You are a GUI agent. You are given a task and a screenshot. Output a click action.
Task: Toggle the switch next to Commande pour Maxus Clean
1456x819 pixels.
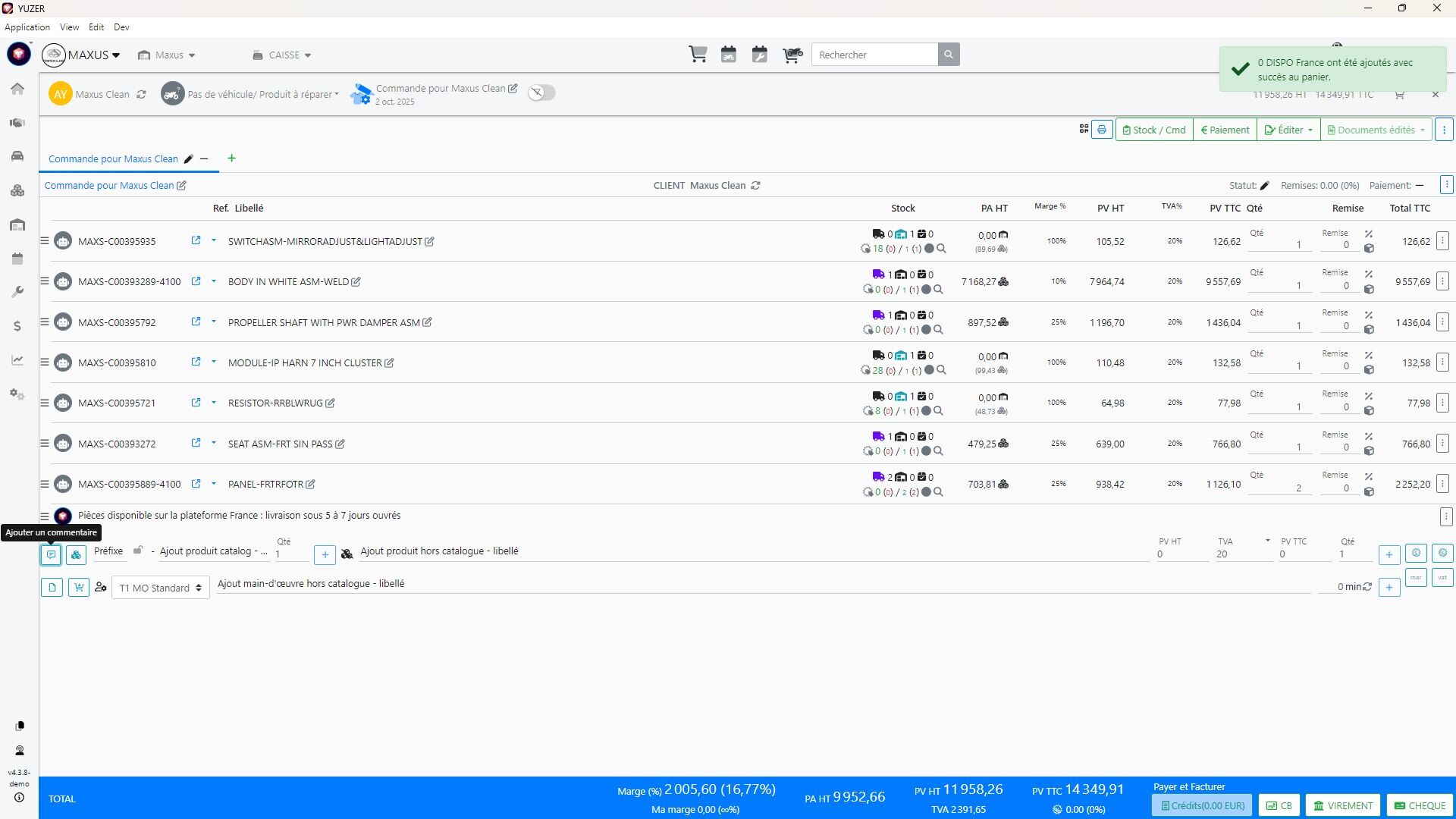pos(541,93)
